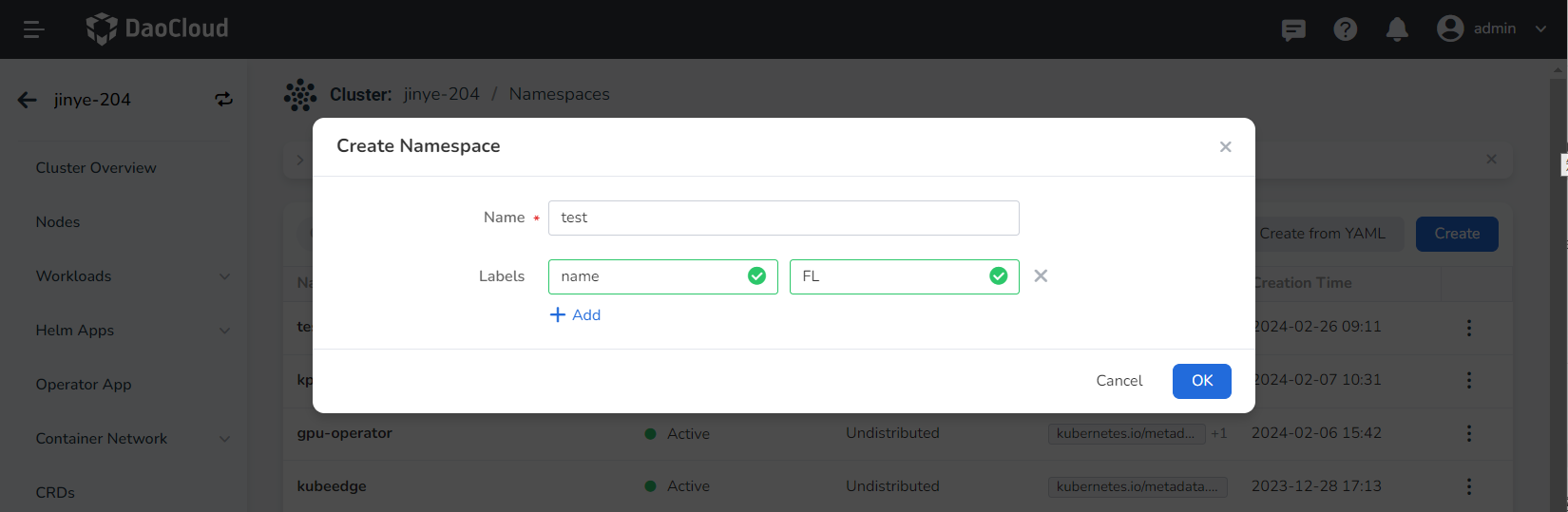Click Add to add another label
This screenshot has width=1568, height=512.
[586, 315]
